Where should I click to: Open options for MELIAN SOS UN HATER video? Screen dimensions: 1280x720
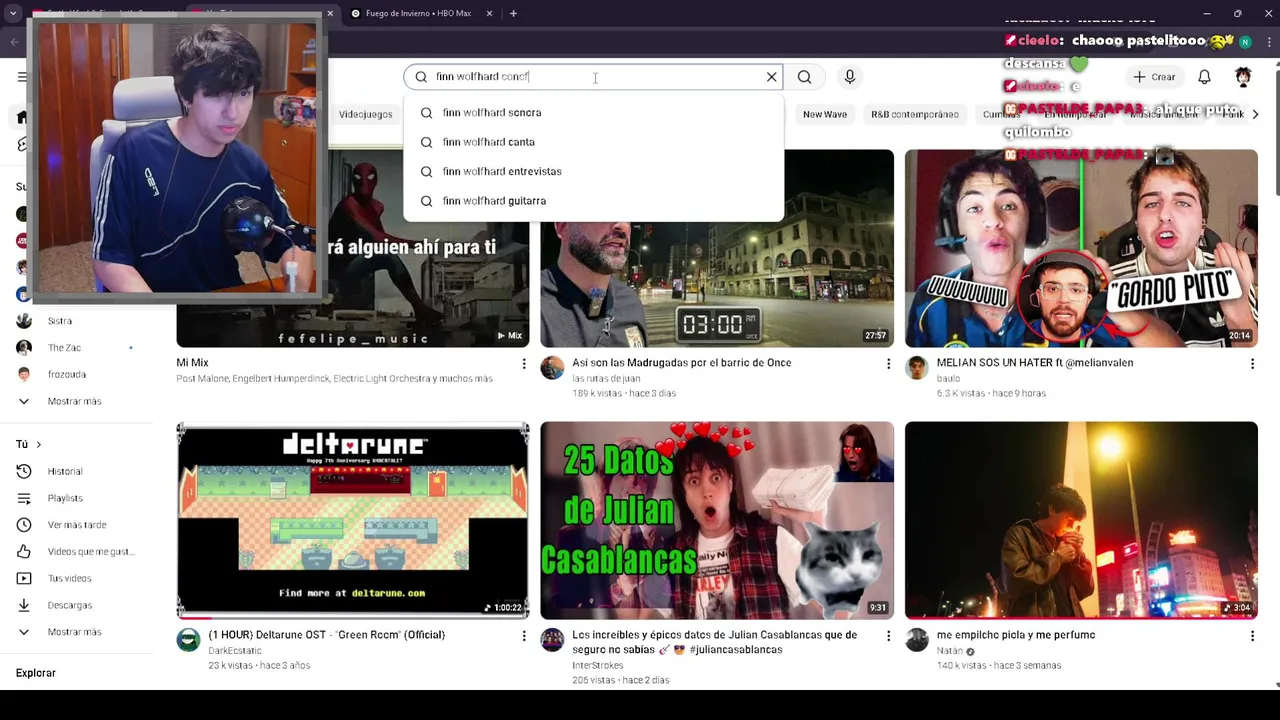pyautogui.click(x=1252, y=364)
